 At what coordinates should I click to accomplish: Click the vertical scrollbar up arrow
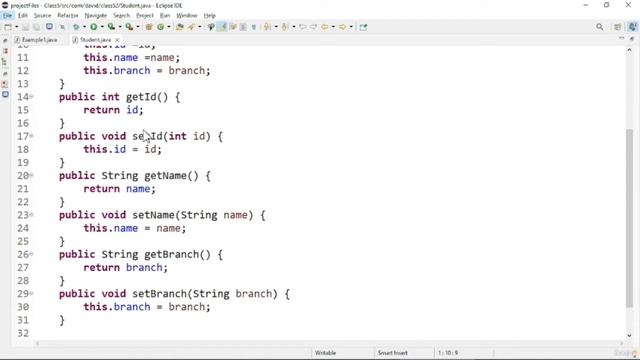tap(629, 49)
